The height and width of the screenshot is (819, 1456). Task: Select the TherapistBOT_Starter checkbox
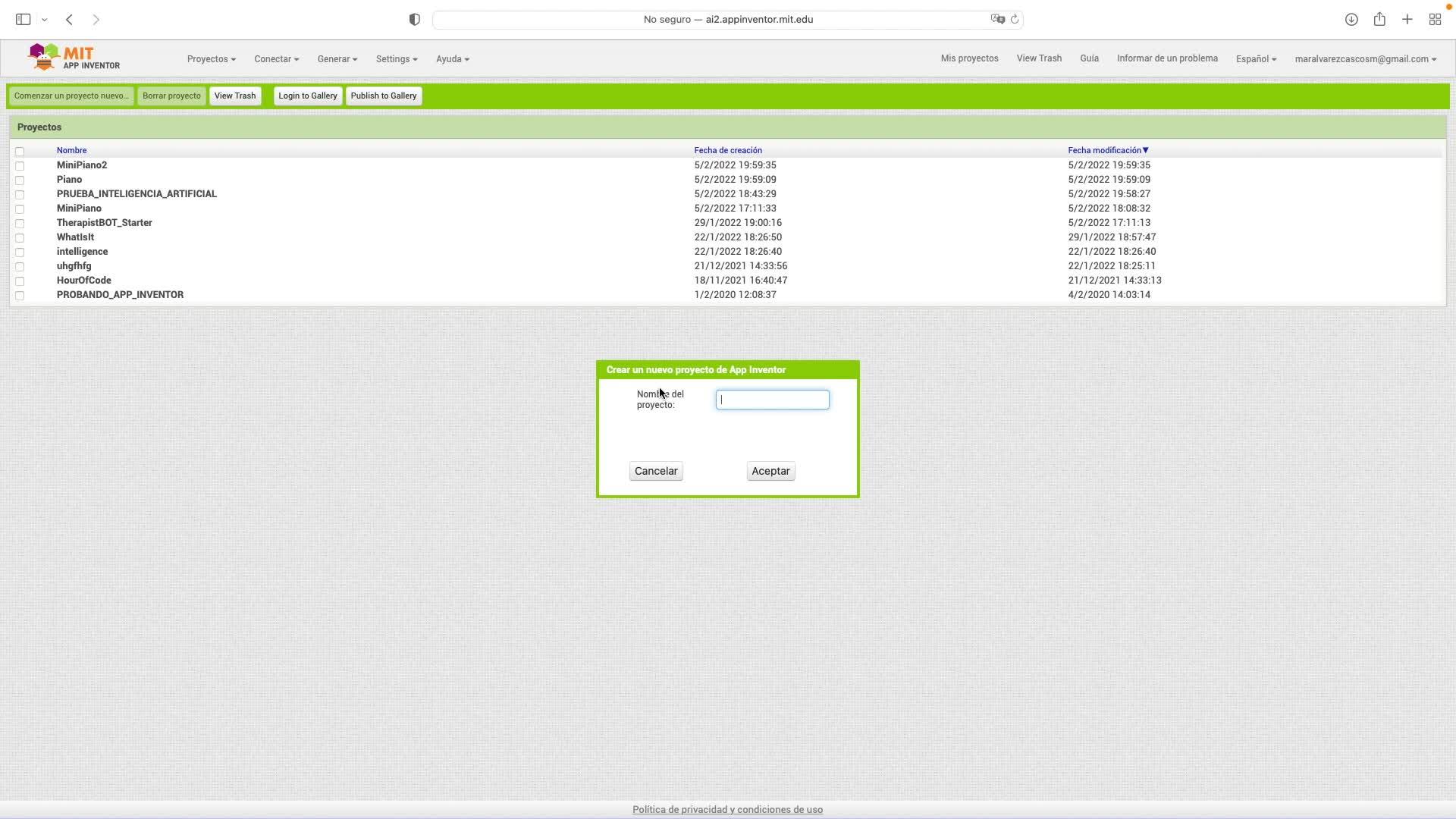[20, 224]
